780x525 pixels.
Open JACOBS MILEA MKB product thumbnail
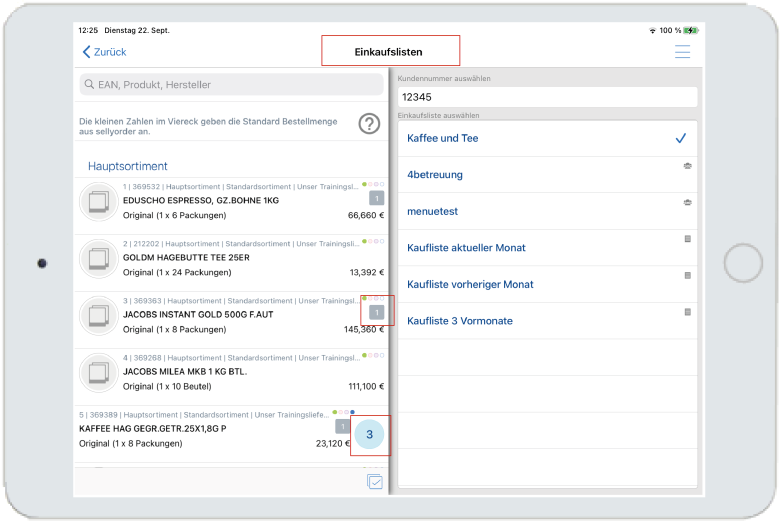(x=98, y=373)
